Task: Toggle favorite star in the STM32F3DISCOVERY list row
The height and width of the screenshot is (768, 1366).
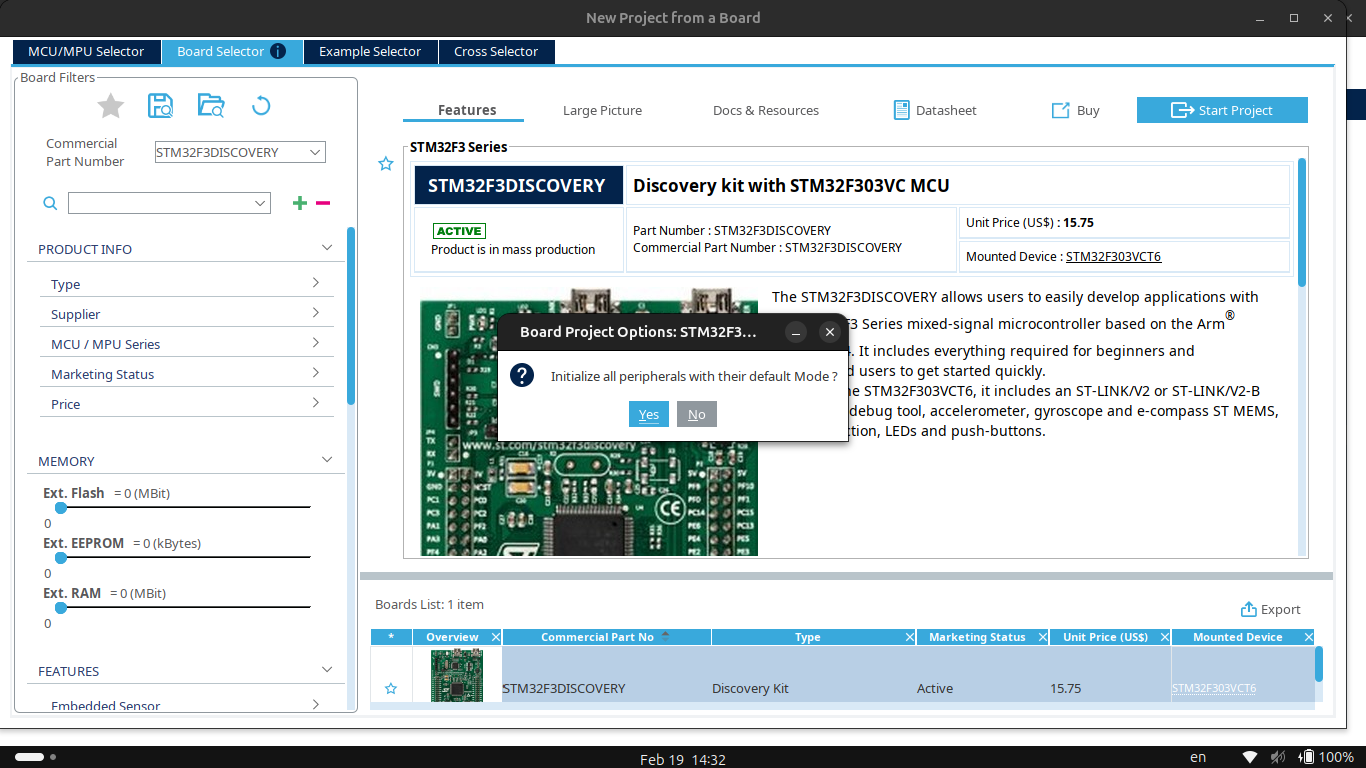Action: [391, 688]
